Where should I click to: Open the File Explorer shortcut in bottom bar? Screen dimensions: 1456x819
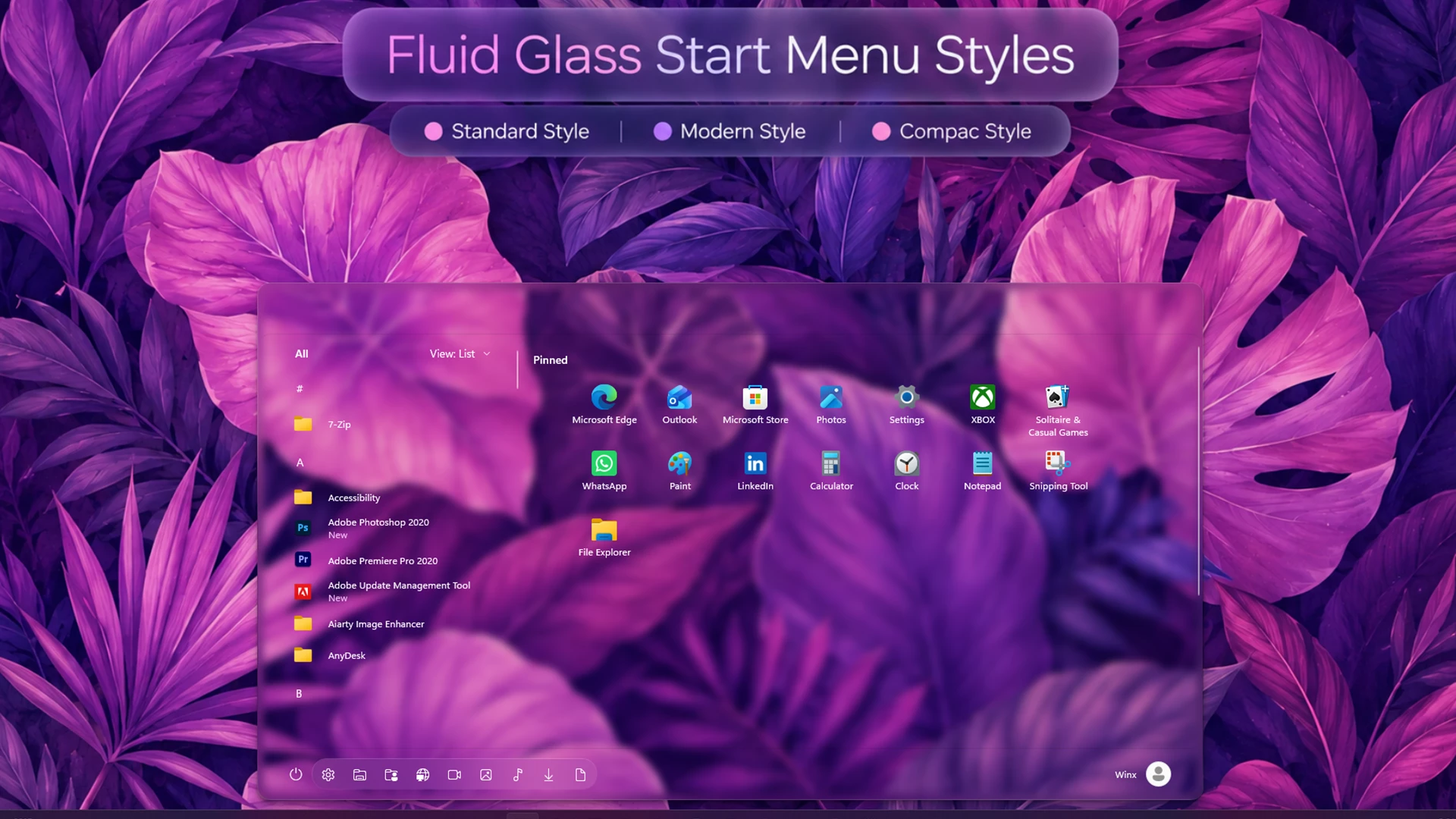[x=359, y=775]
